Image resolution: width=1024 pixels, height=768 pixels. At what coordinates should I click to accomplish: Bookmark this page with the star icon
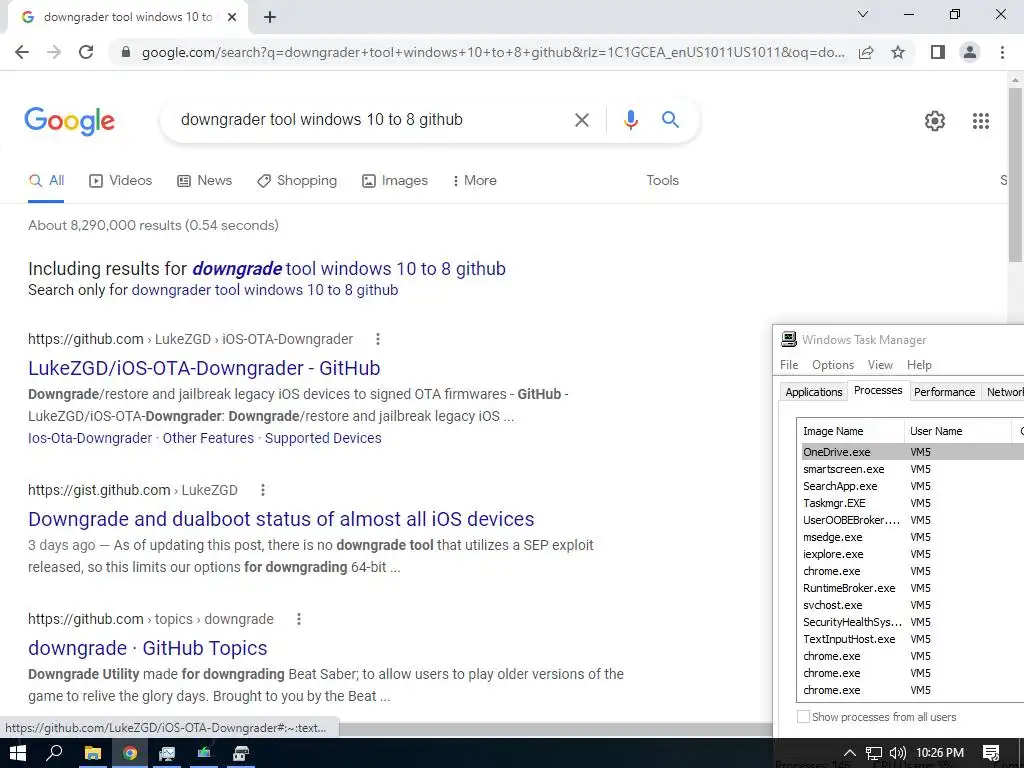tap(898, 52)
